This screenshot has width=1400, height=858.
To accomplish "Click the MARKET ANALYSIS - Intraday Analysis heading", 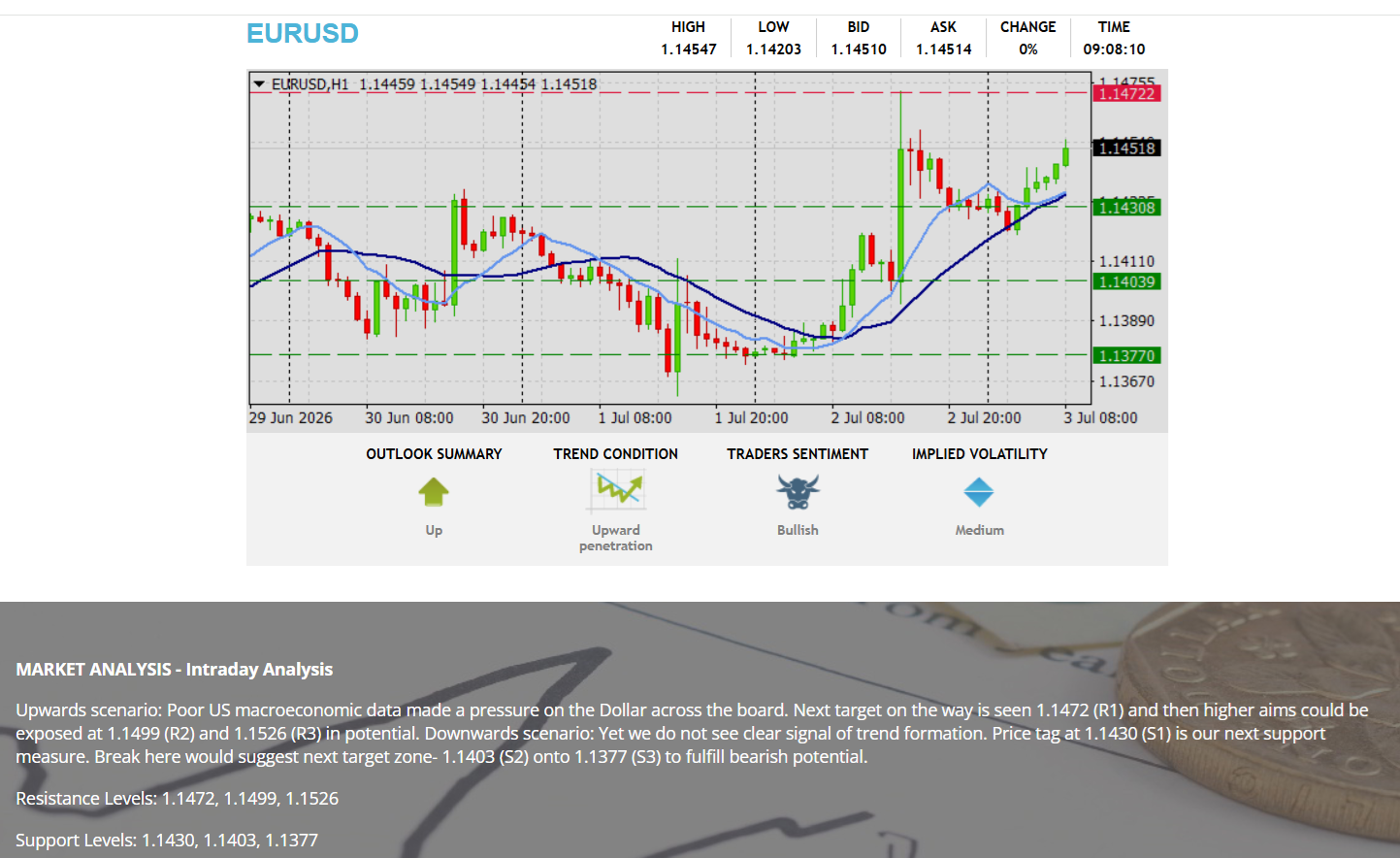I will (x=175, y=670).
